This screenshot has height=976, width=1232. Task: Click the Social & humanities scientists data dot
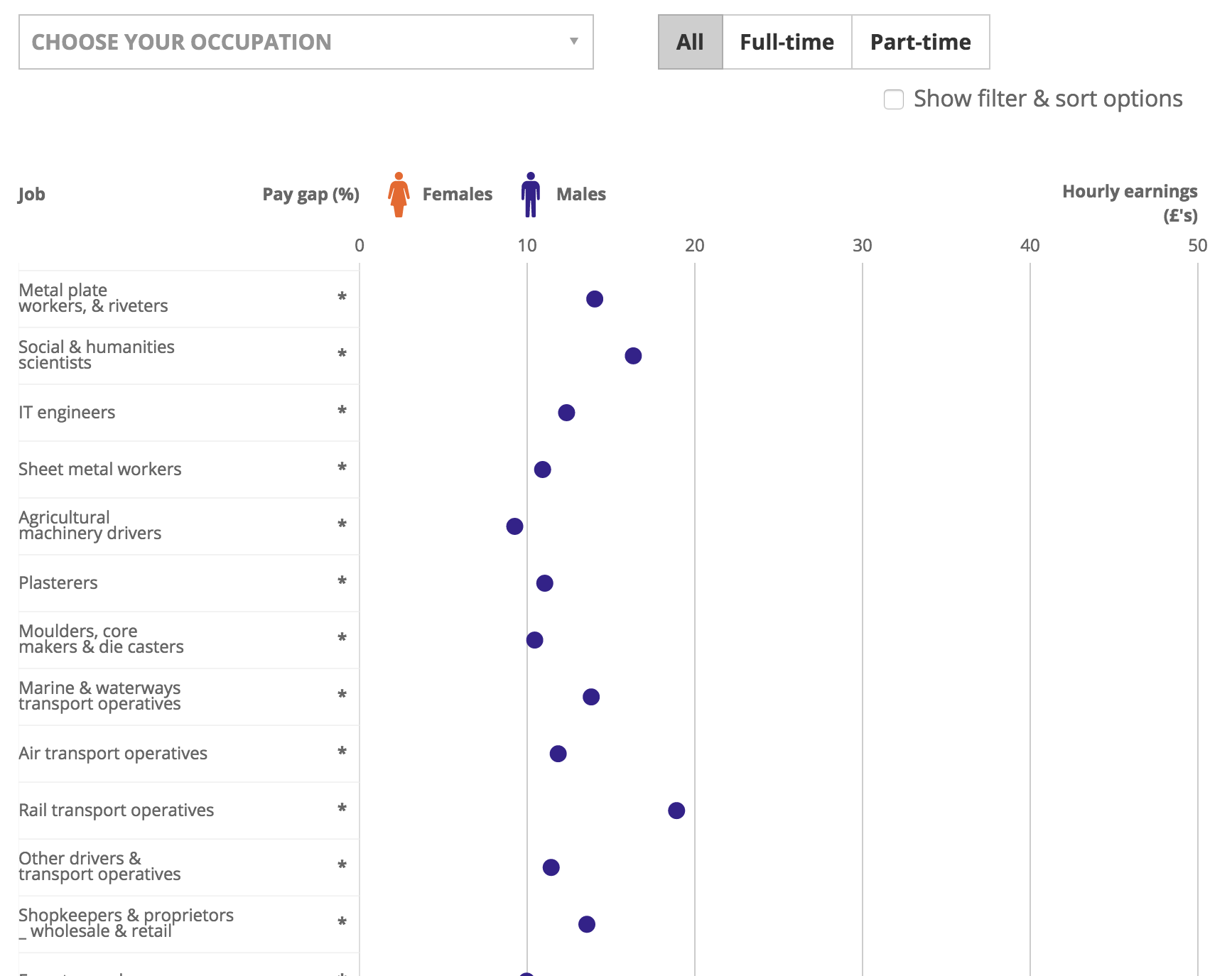[633, 356]
